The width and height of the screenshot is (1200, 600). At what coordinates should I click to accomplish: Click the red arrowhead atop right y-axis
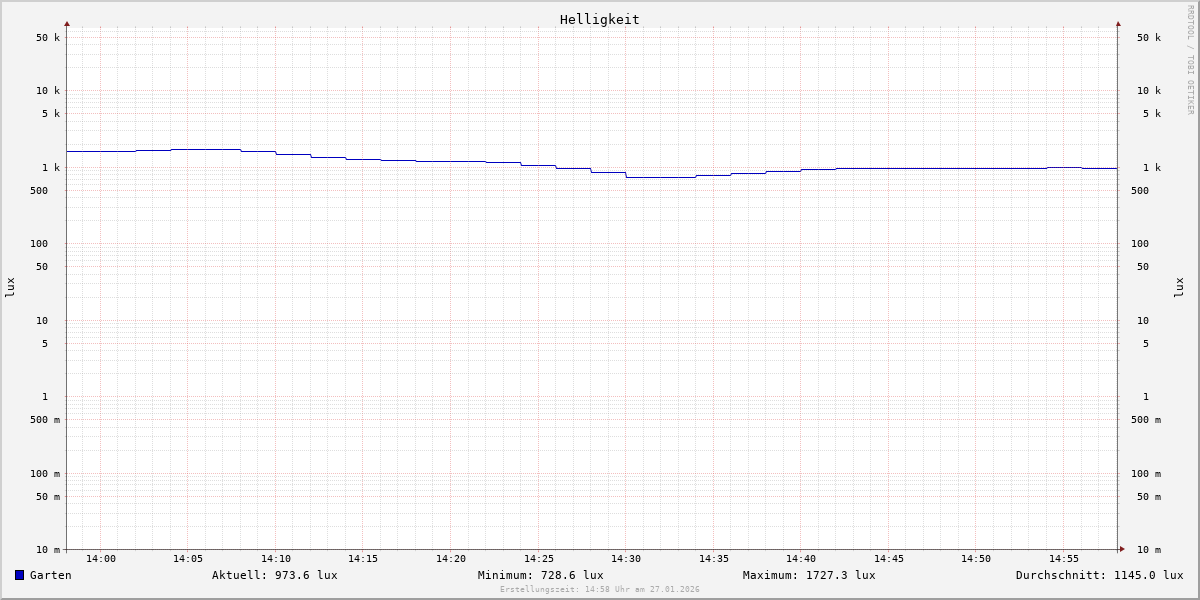tap(1118, 23)
